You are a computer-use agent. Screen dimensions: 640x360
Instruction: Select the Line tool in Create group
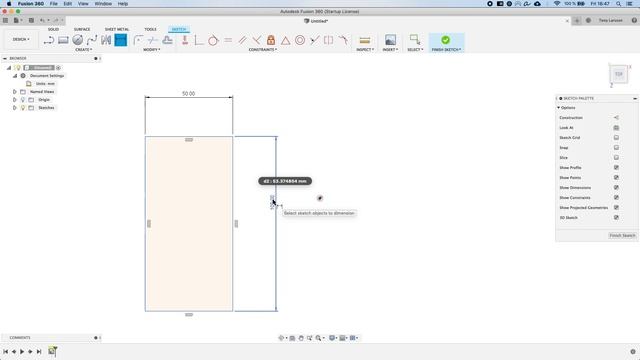pyautogui.click(x=49, y=40)
